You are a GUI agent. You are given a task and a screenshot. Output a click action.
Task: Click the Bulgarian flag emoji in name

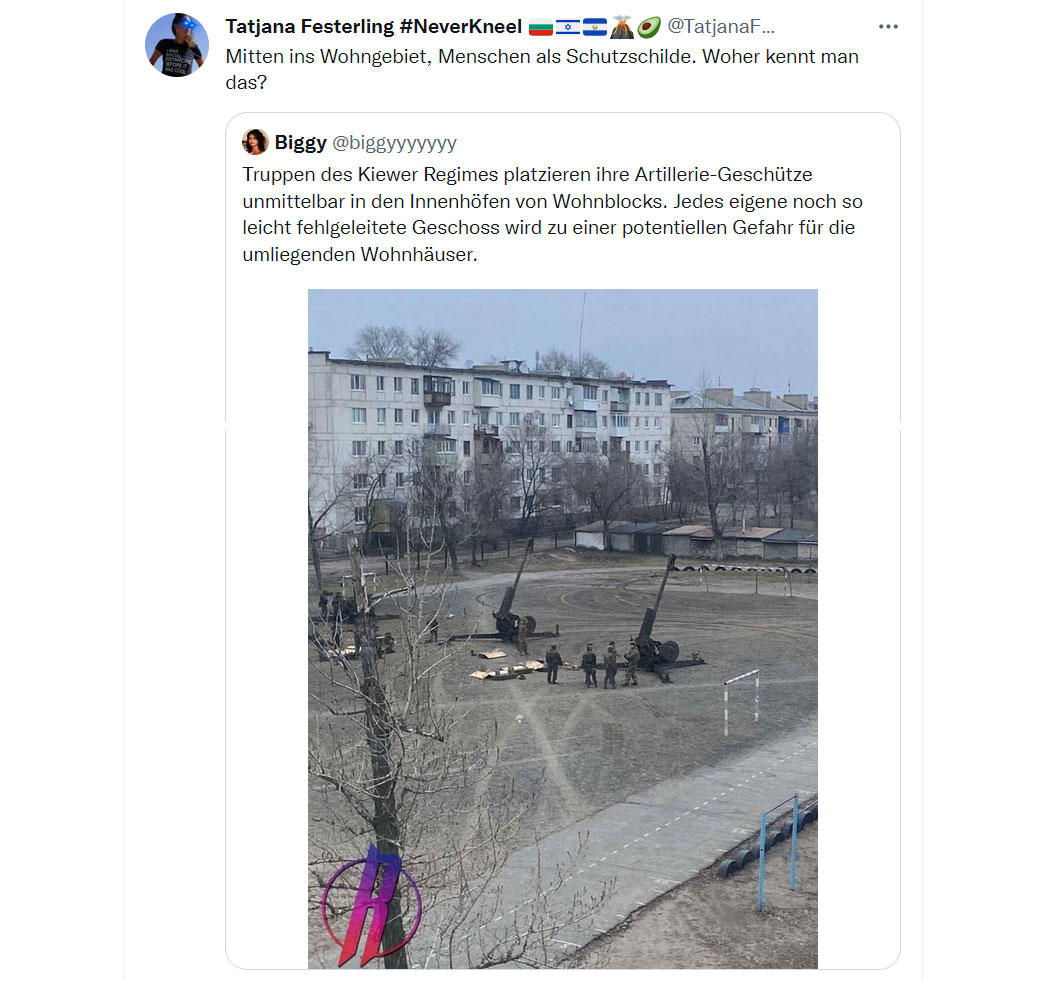540,27
